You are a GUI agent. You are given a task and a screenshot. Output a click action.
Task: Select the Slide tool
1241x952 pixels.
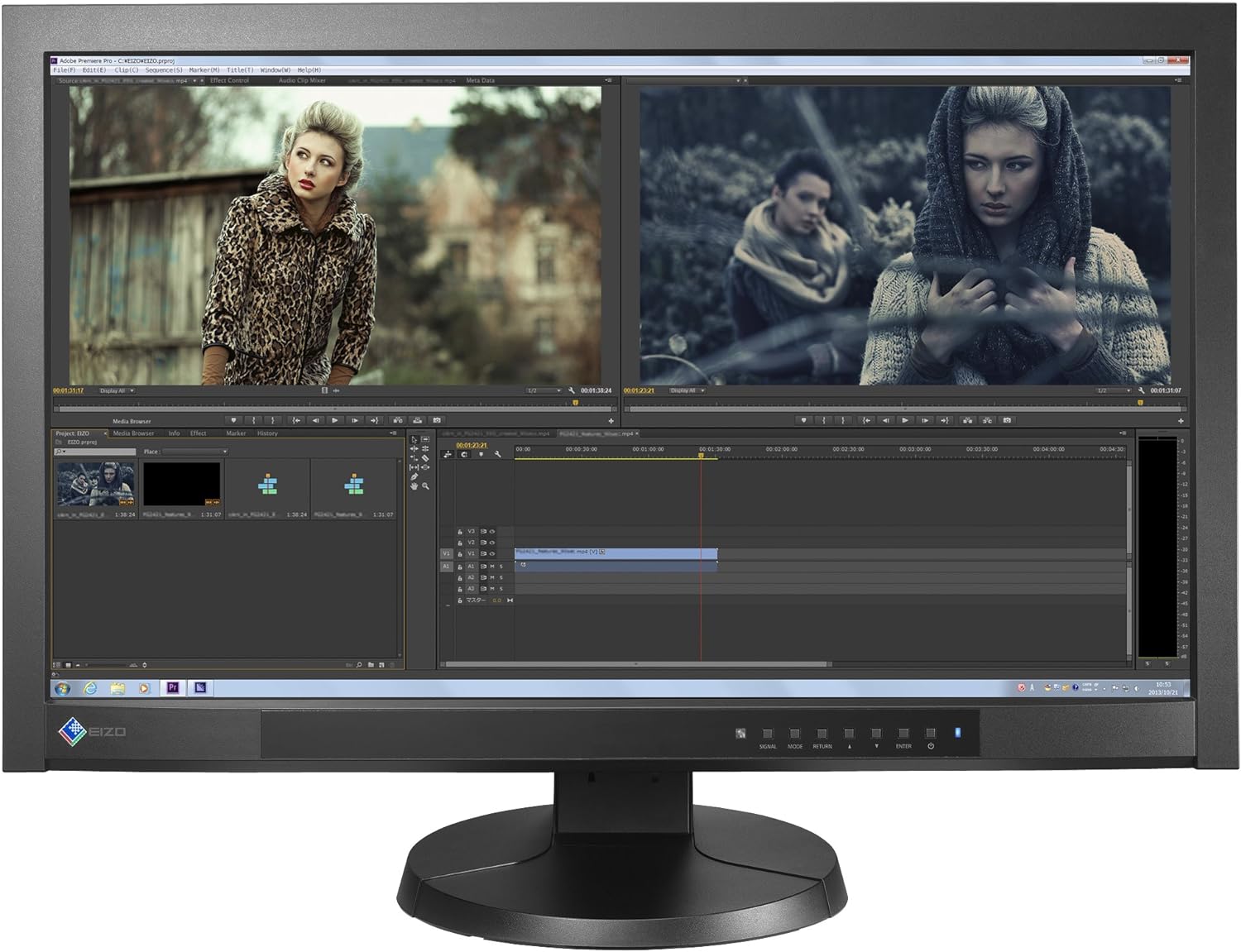[425, 467]
